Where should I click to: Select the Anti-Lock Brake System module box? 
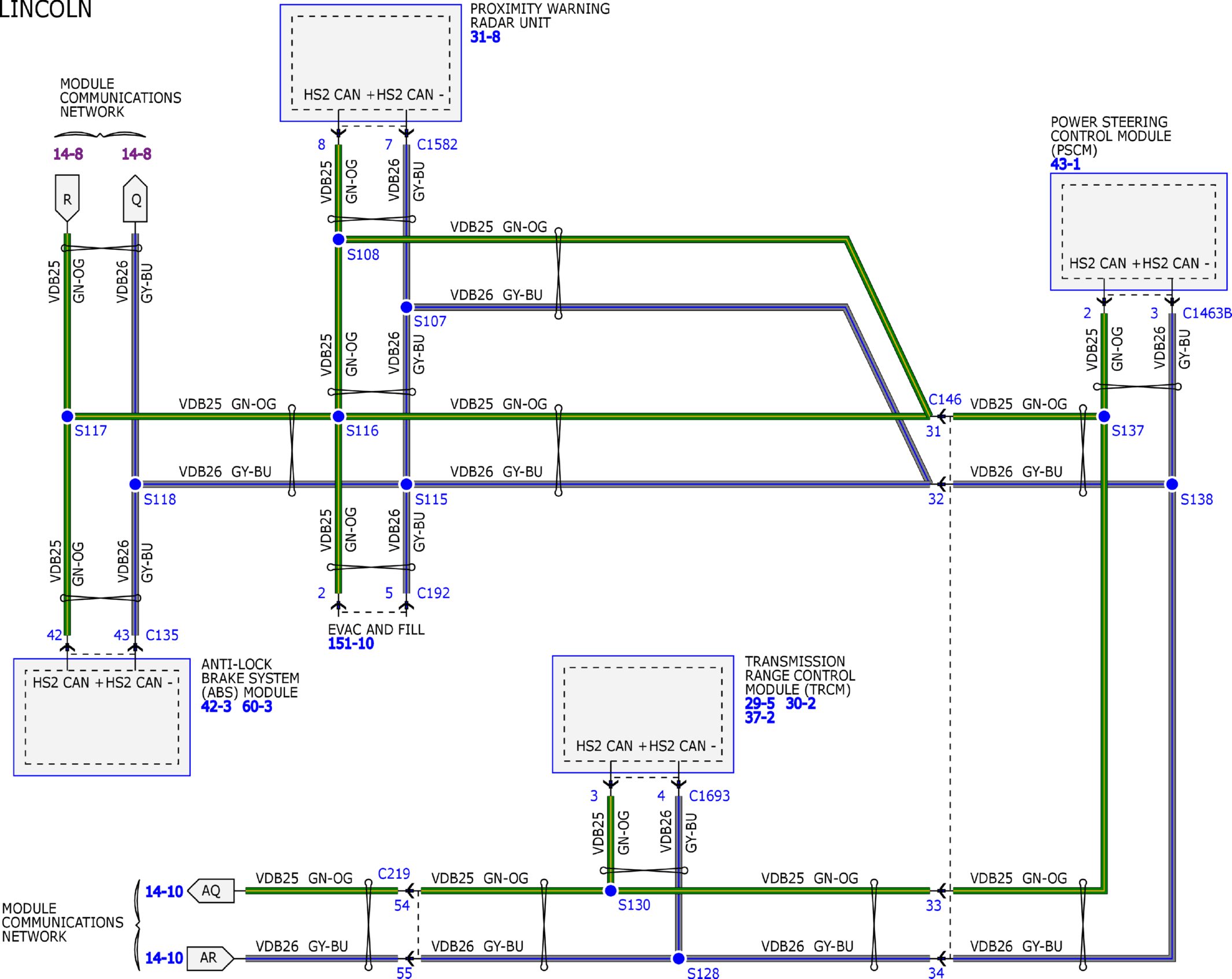[x=102, y=717]
